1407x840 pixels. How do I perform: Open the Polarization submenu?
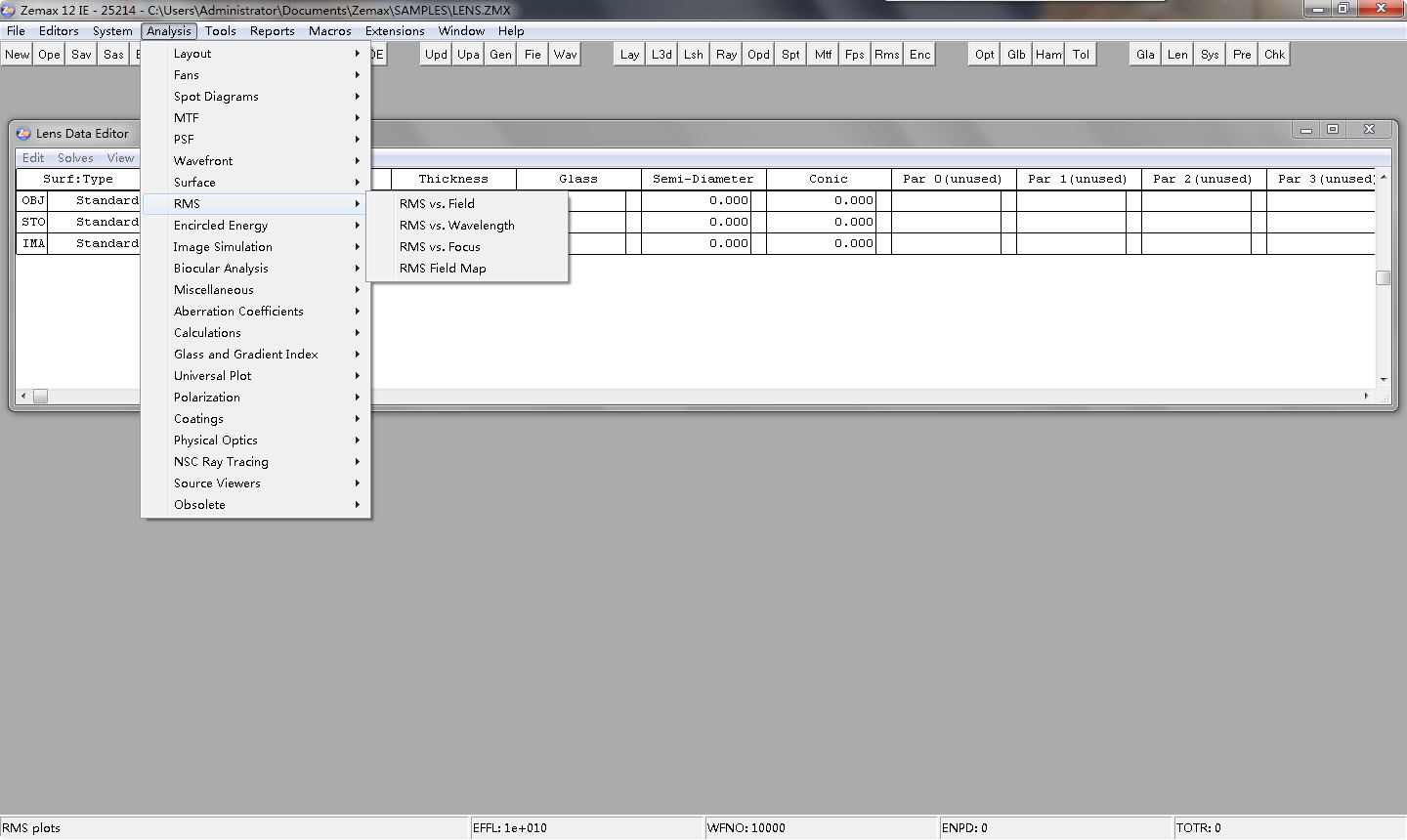(x=255, y=398)
